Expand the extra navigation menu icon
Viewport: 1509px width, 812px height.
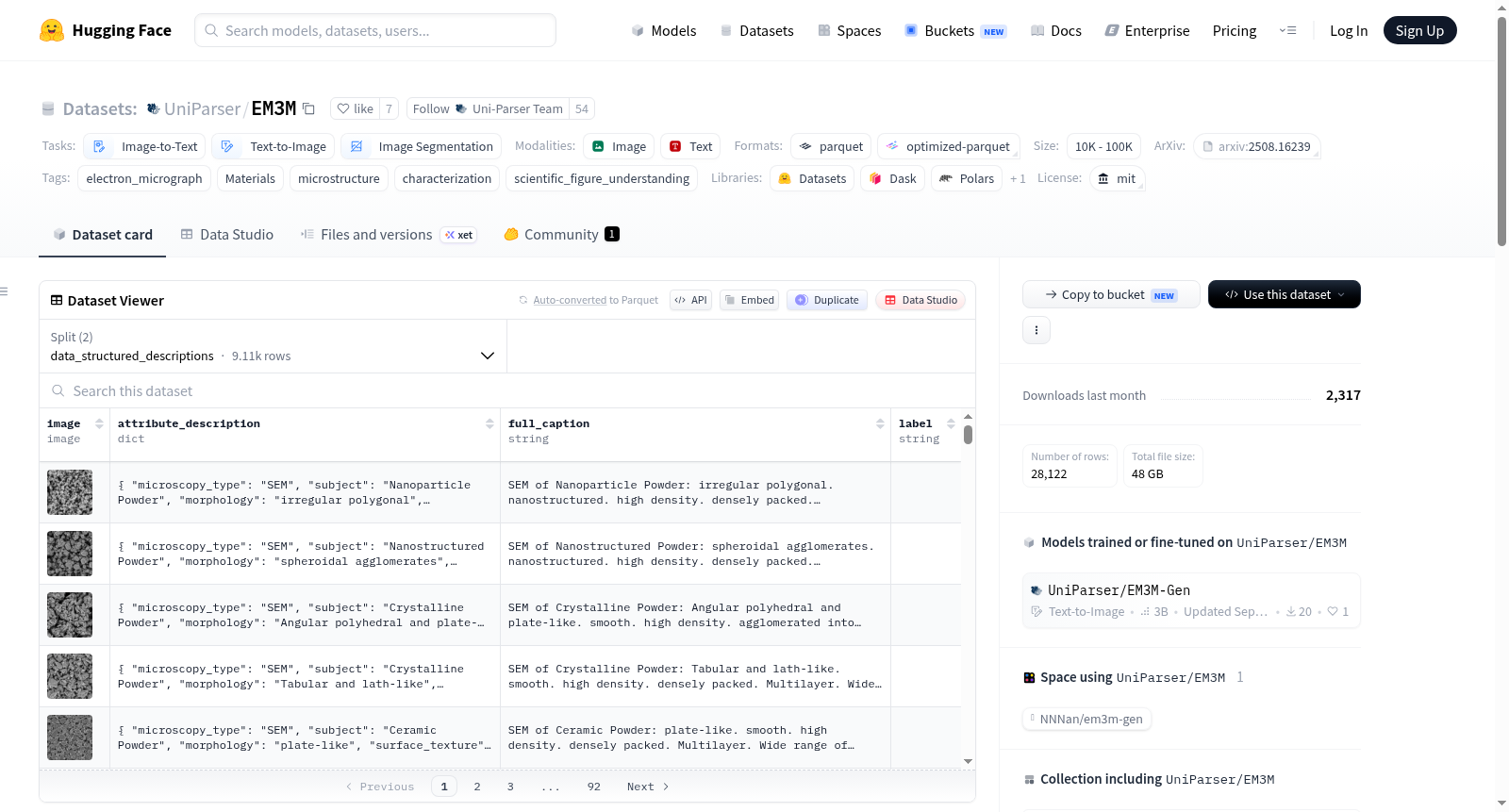pos(1287,30)
